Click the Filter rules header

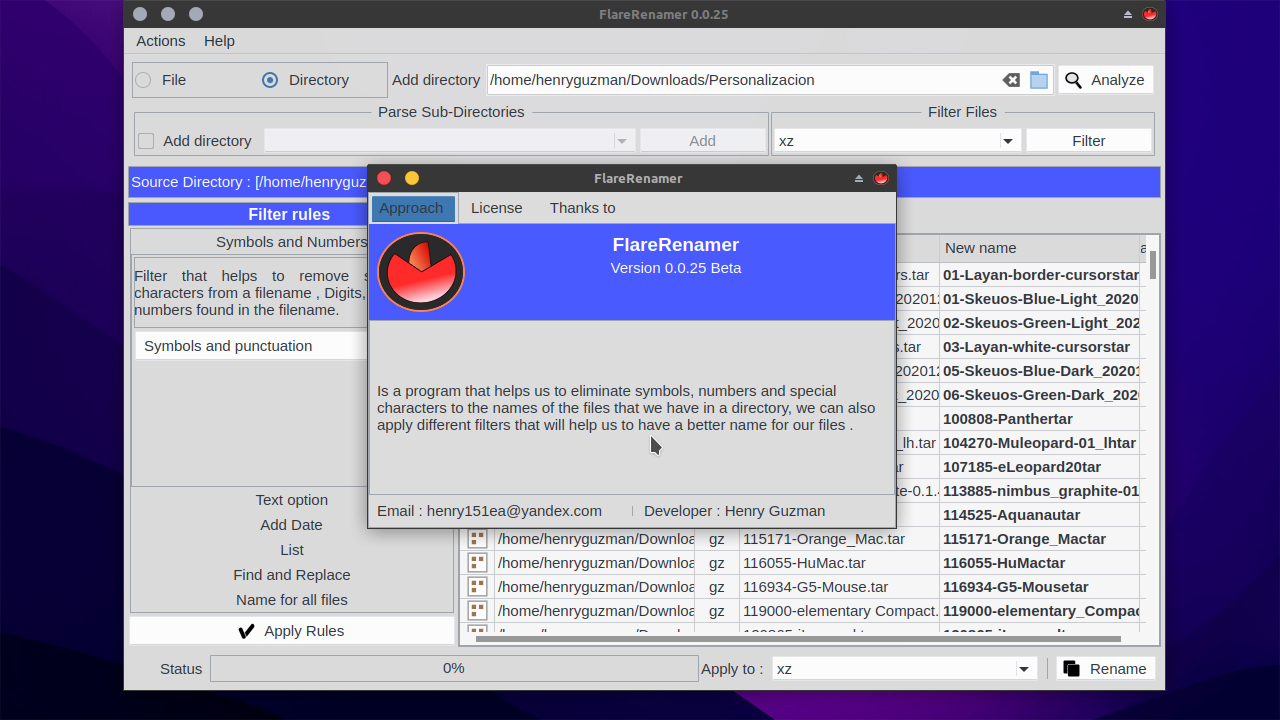click(289, 214)
